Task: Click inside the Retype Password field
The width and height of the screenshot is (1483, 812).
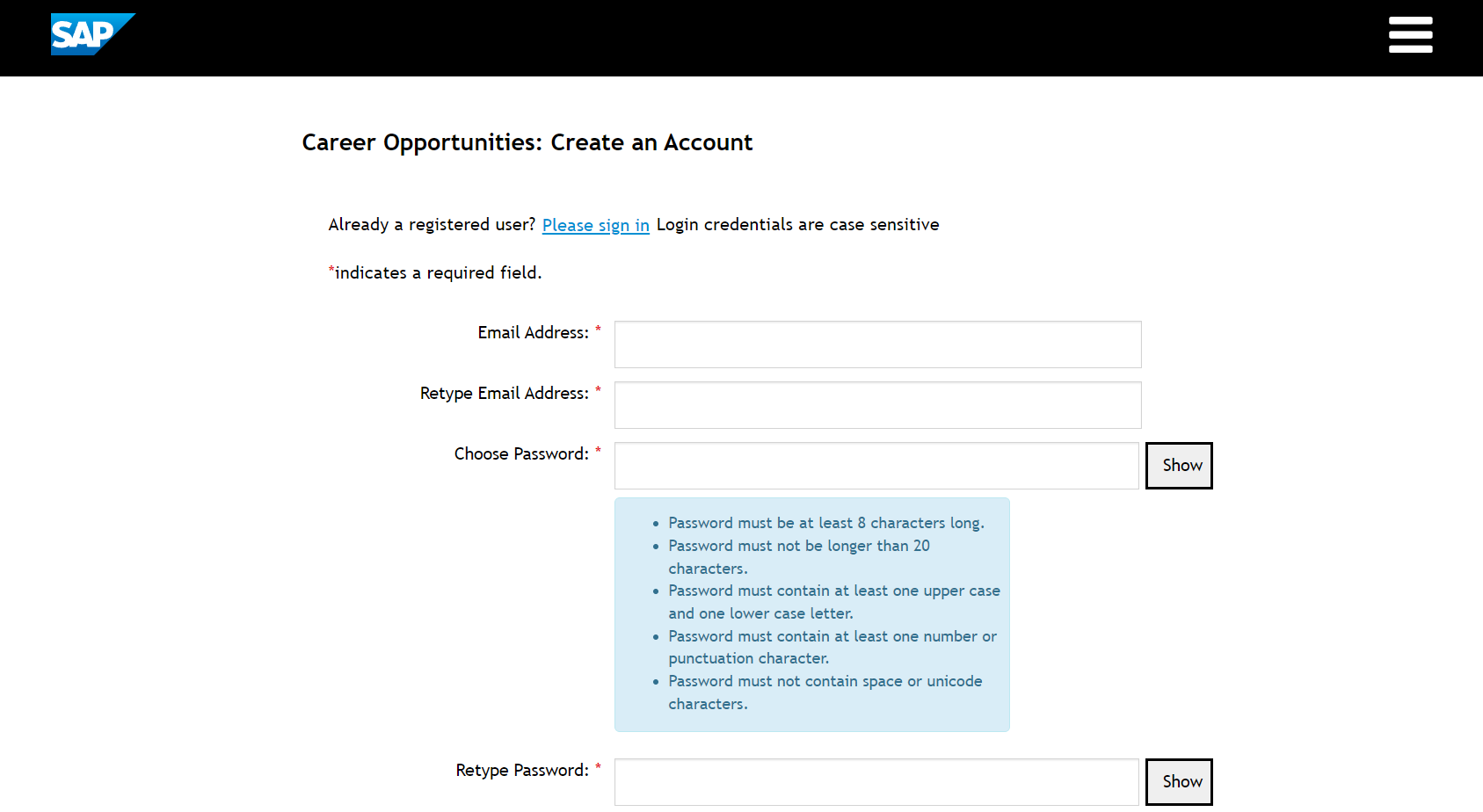Action: click(x=876, y=782)
